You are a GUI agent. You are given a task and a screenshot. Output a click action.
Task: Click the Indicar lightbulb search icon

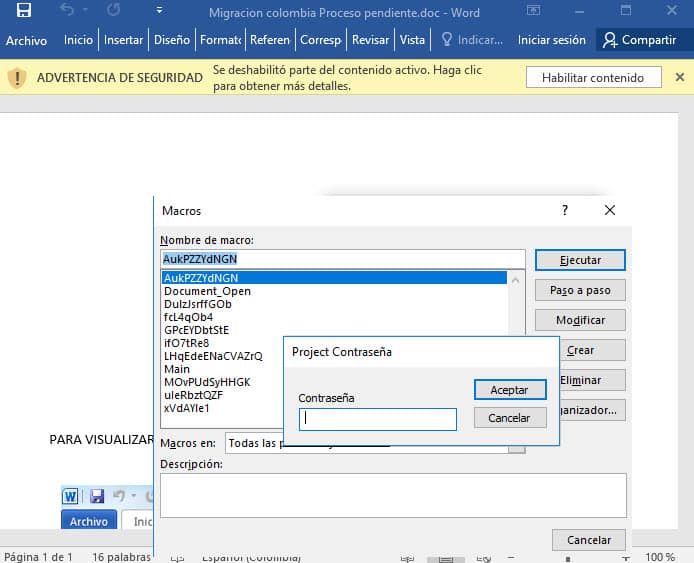447,40
